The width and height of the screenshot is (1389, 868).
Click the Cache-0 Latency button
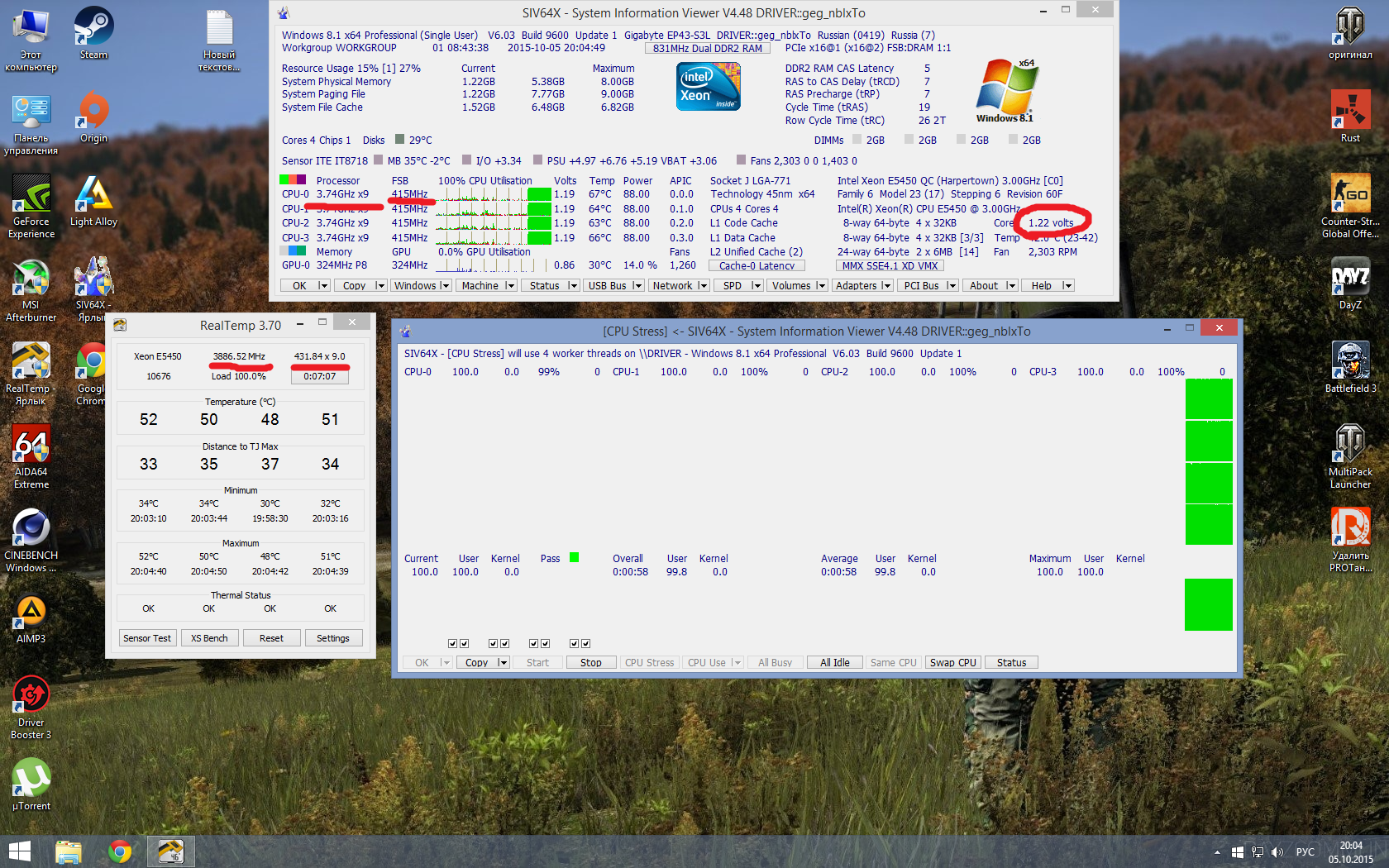(757, 266)
